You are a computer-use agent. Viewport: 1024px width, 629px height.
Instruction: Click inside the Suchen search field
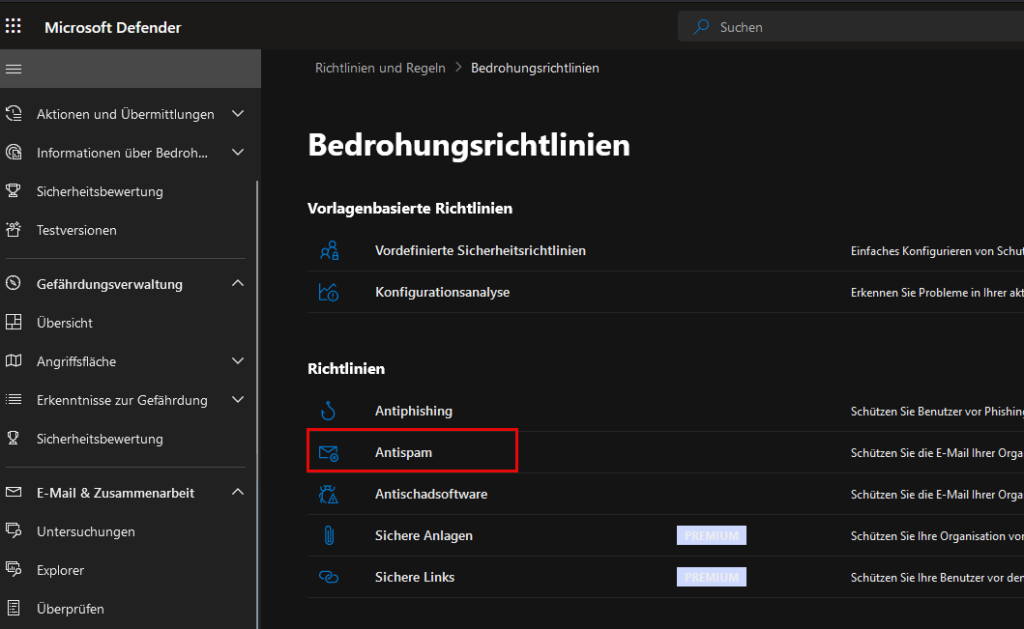pos(851,27)
